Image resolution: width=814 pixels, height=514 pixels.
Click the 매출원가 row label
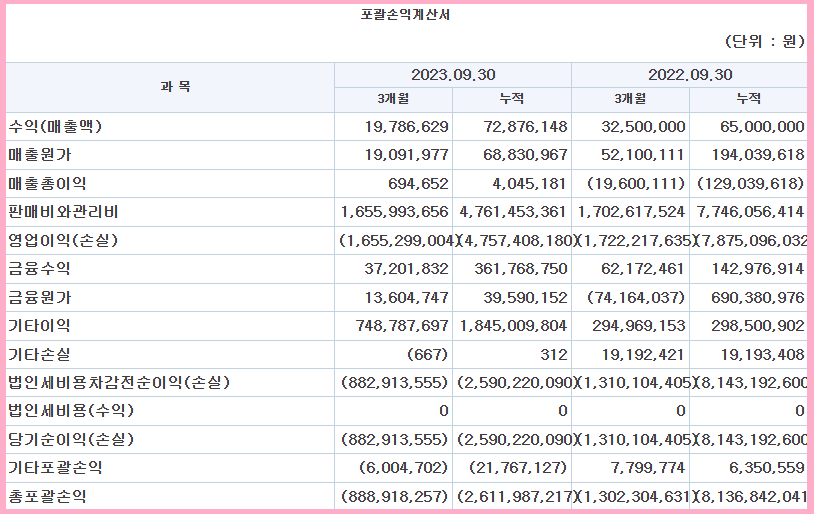pos(39,155)
